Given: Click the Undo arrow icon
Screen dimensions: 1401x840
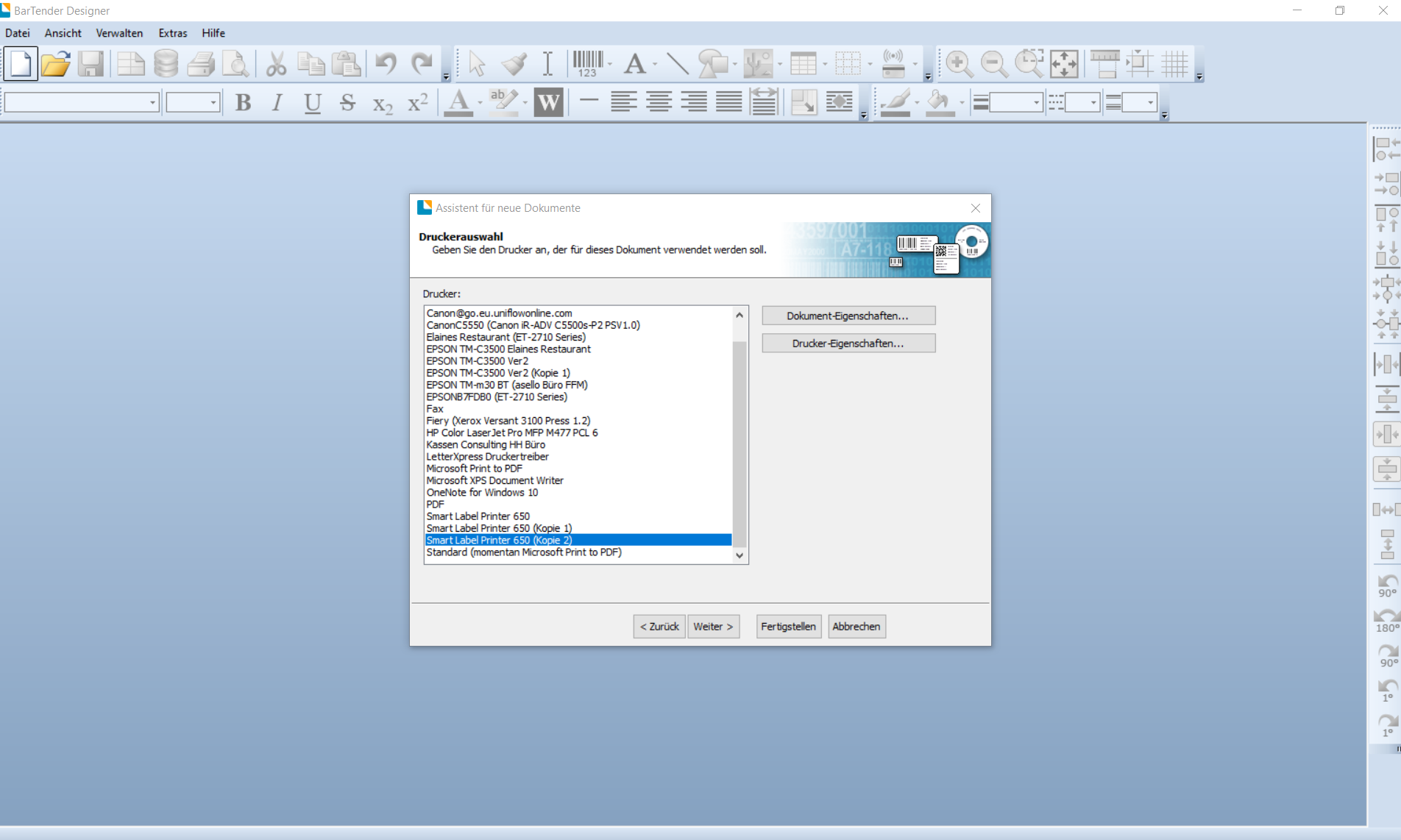Looking at the screenshot, I should [x=386, y=64].
